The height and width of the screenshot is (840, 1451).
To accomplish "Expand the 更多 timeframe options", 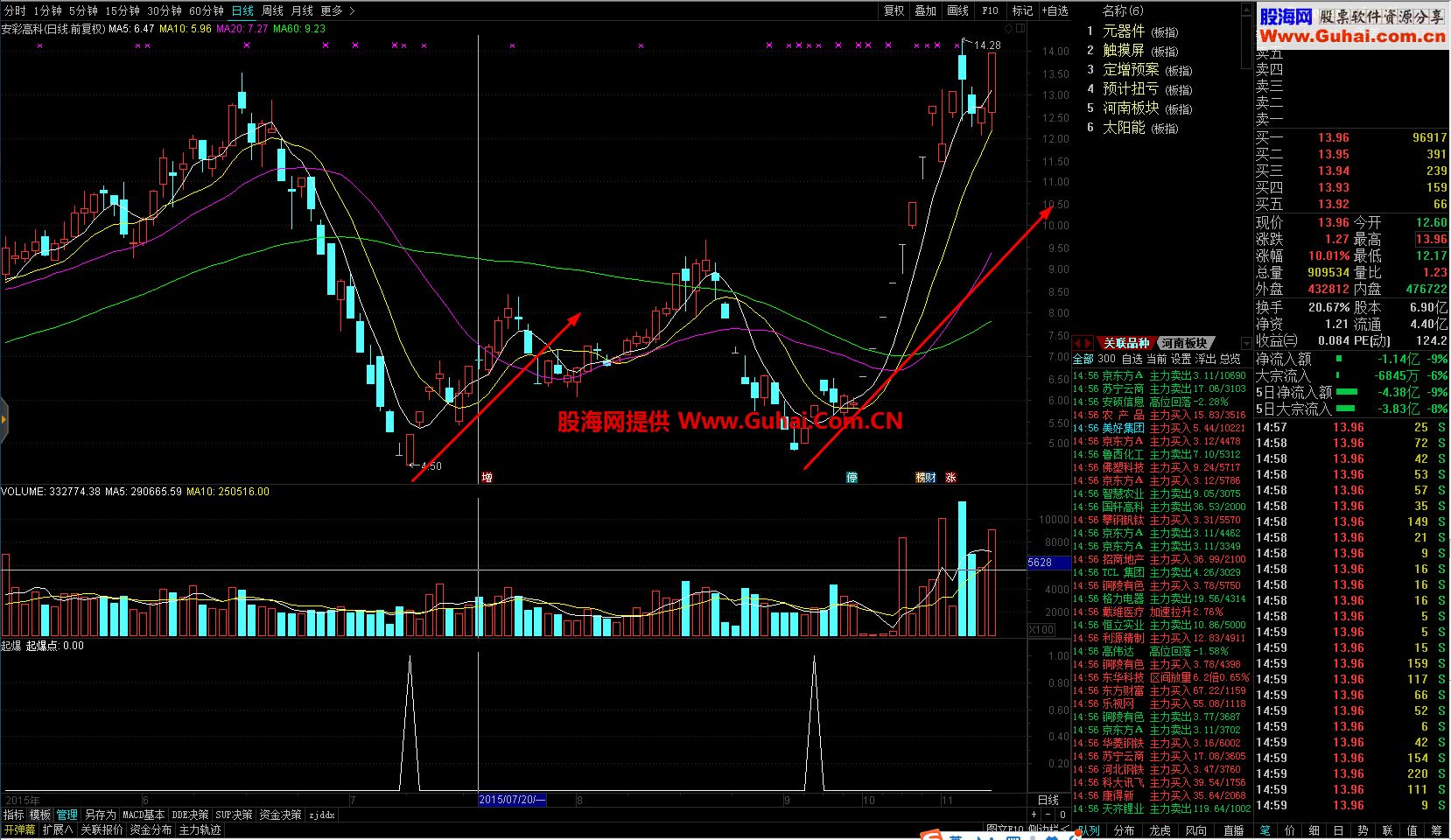I will pyautogui.click(x=338, y=10).
